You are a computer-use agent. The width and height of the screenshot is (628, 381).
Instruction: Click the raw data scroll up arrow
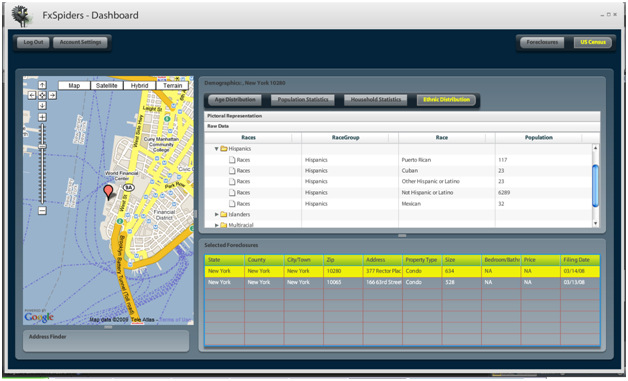(x=595, y=148)
